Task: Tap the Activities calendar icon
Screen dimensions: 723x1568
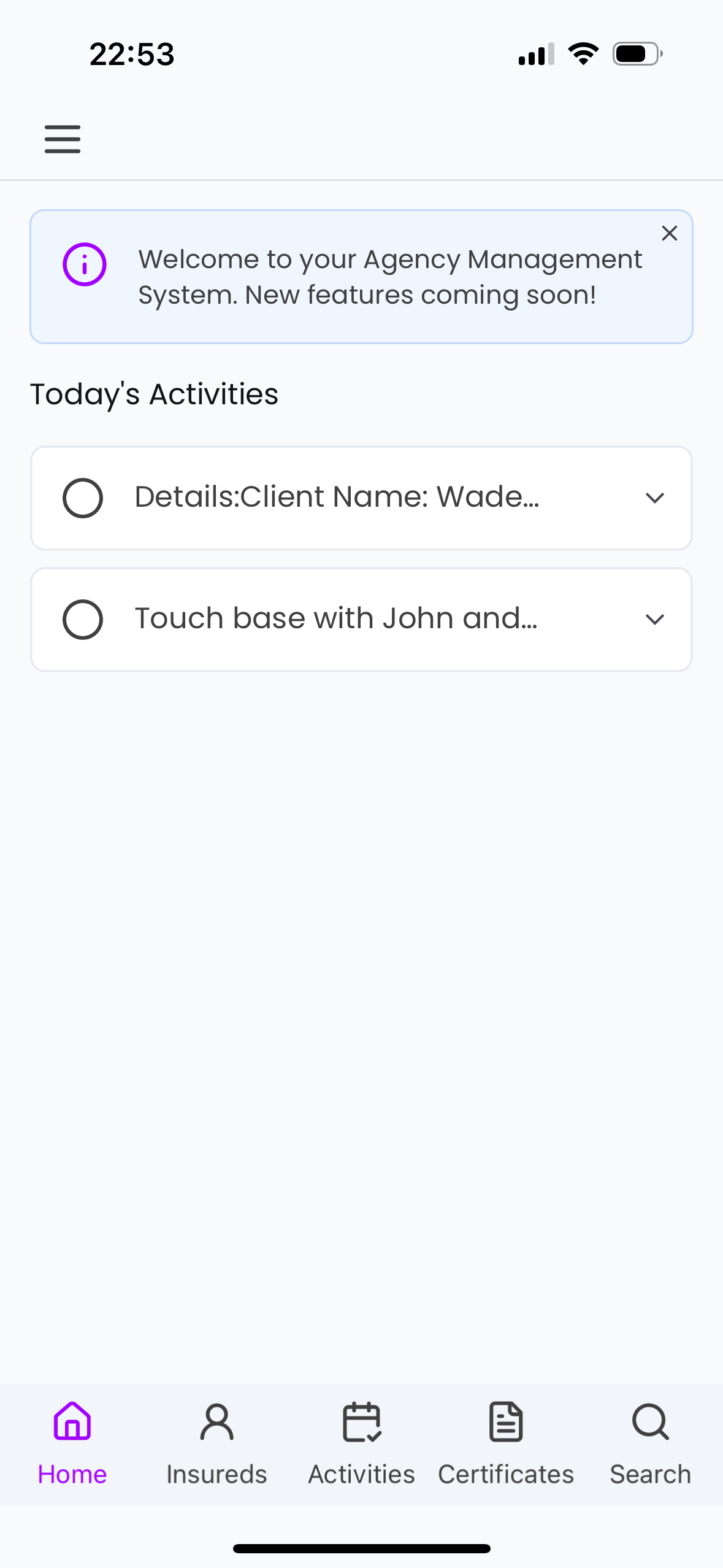Action: point(362,1421)
